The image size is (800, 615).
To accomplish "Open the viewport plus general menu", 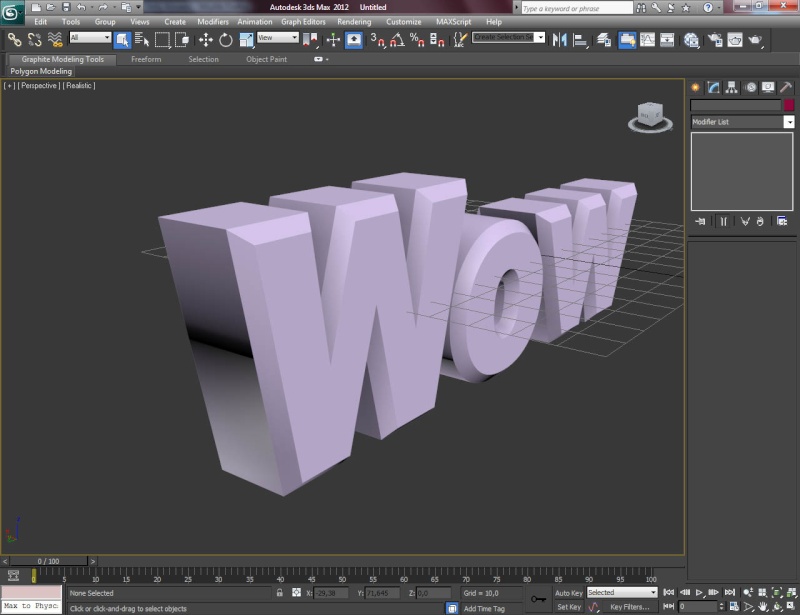I will pos(9,86).
